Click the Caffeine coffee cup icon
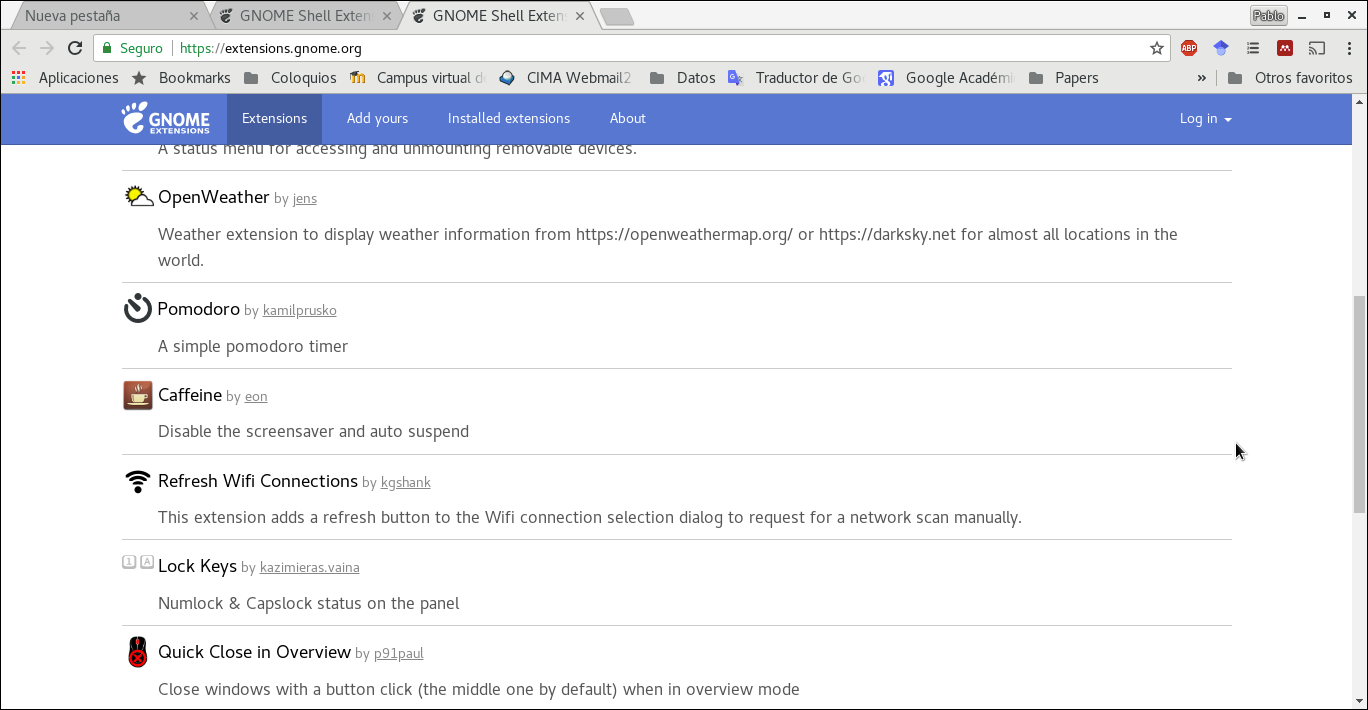The width and height of the screenshot is (1368, 710). click(138, 395)
